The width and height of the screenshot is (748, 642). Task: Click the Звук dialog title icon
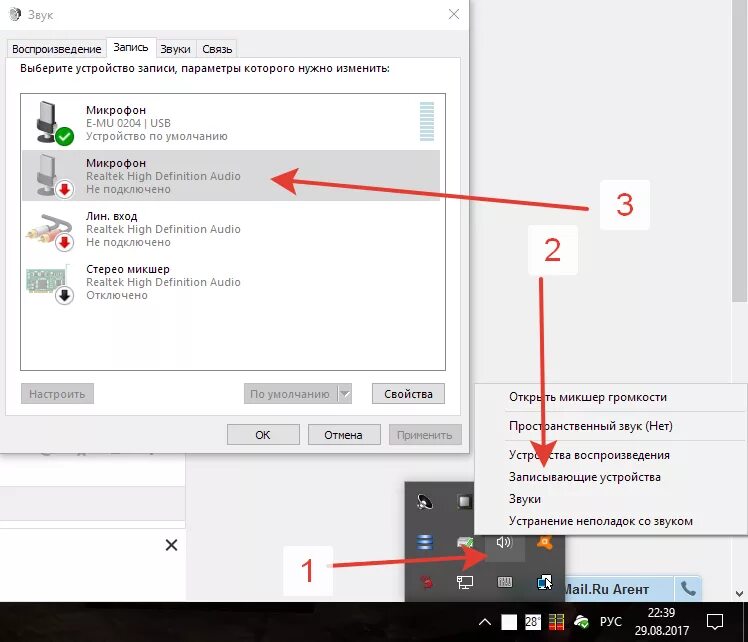tap(15, 14)
